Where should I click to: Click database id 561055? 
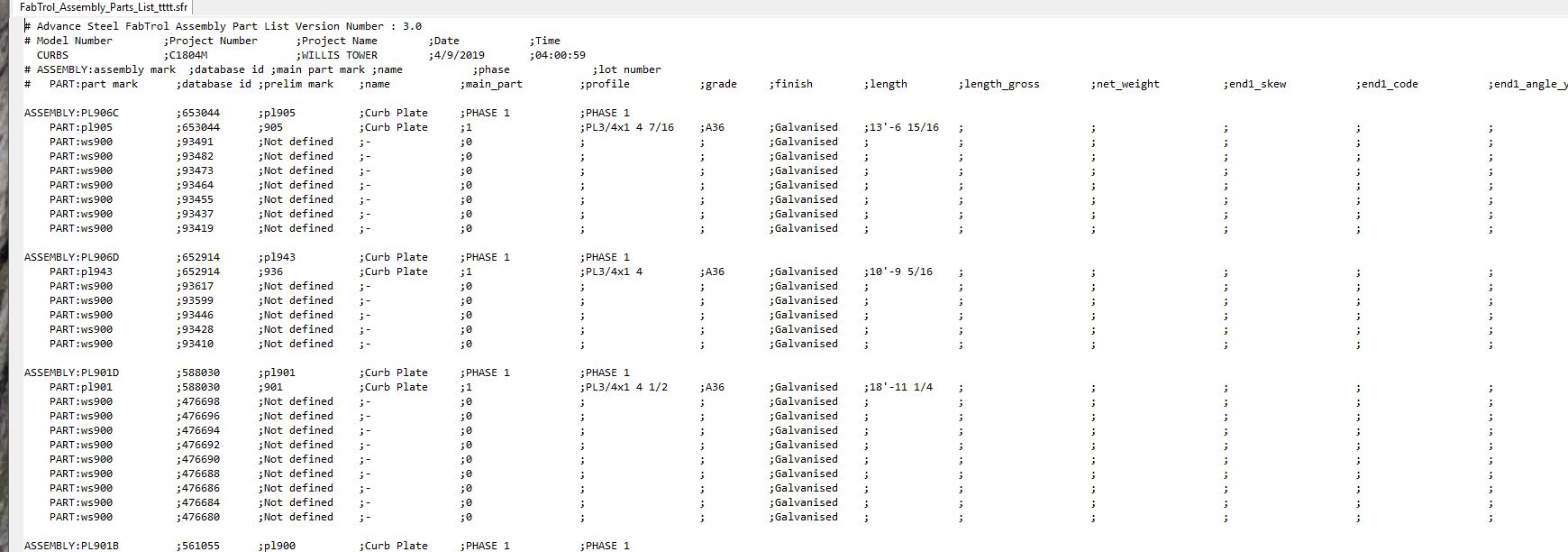coord(201,546)
